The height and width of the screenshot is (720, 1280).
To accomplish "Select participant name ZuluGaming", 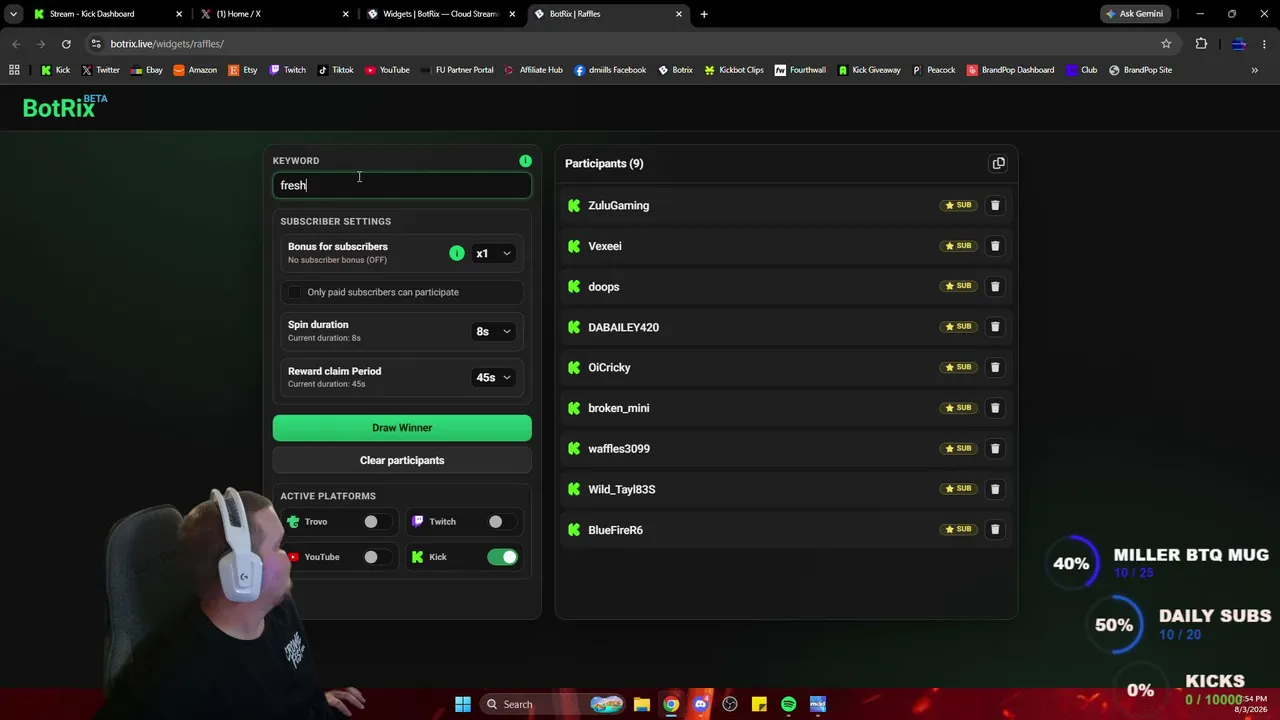I will 619,205.
